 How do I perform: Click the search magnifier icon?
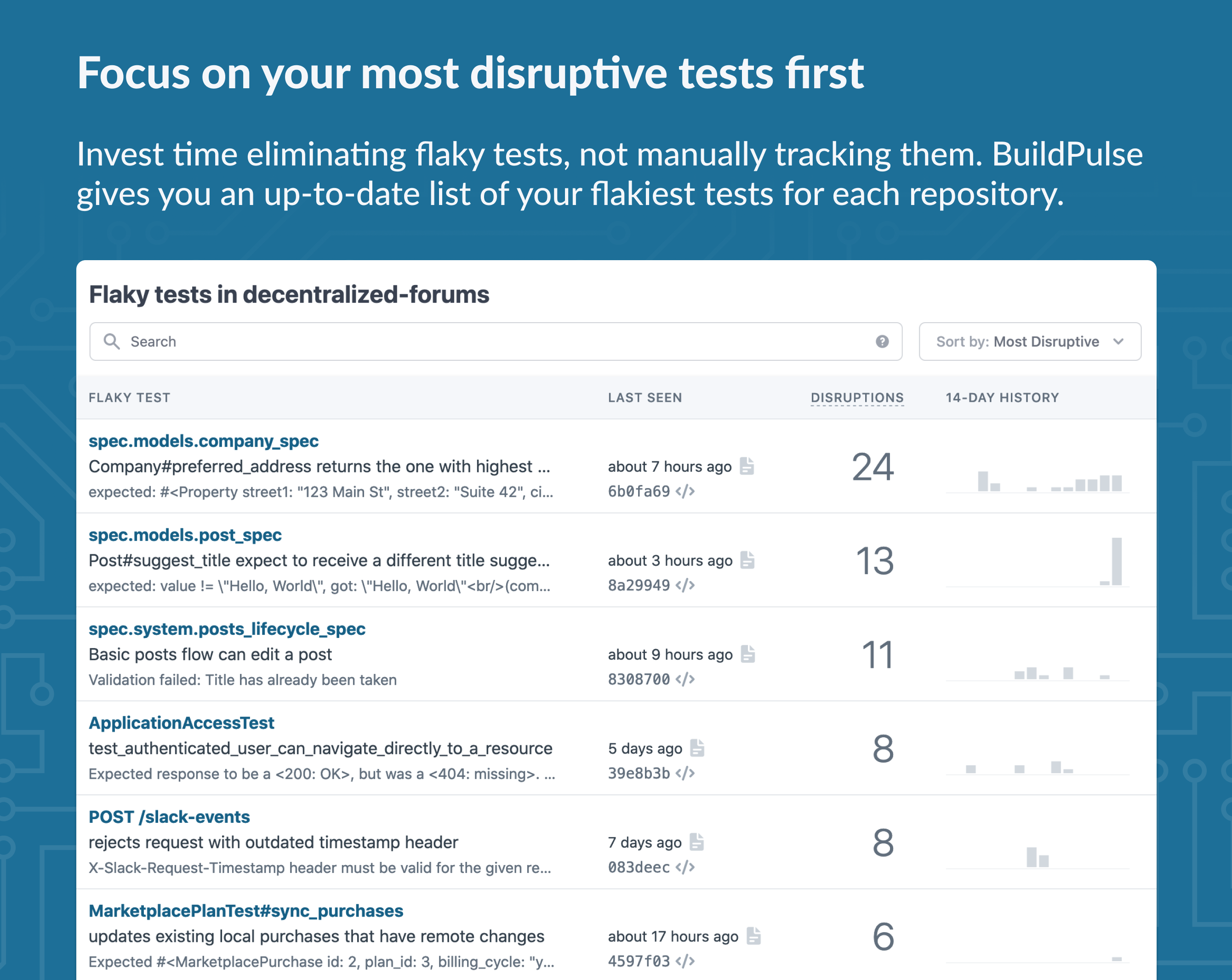(x=111, y=341)
